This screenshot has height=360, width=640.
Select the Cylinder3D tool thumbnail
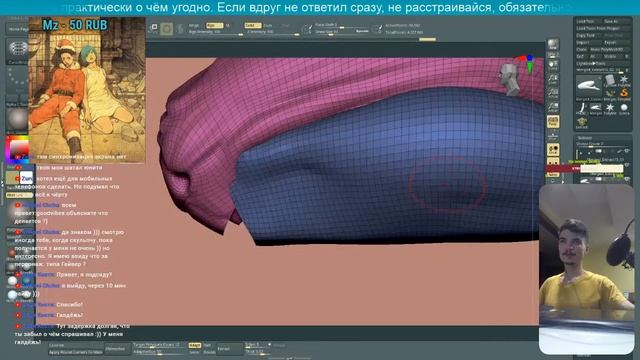pos(610,80)
